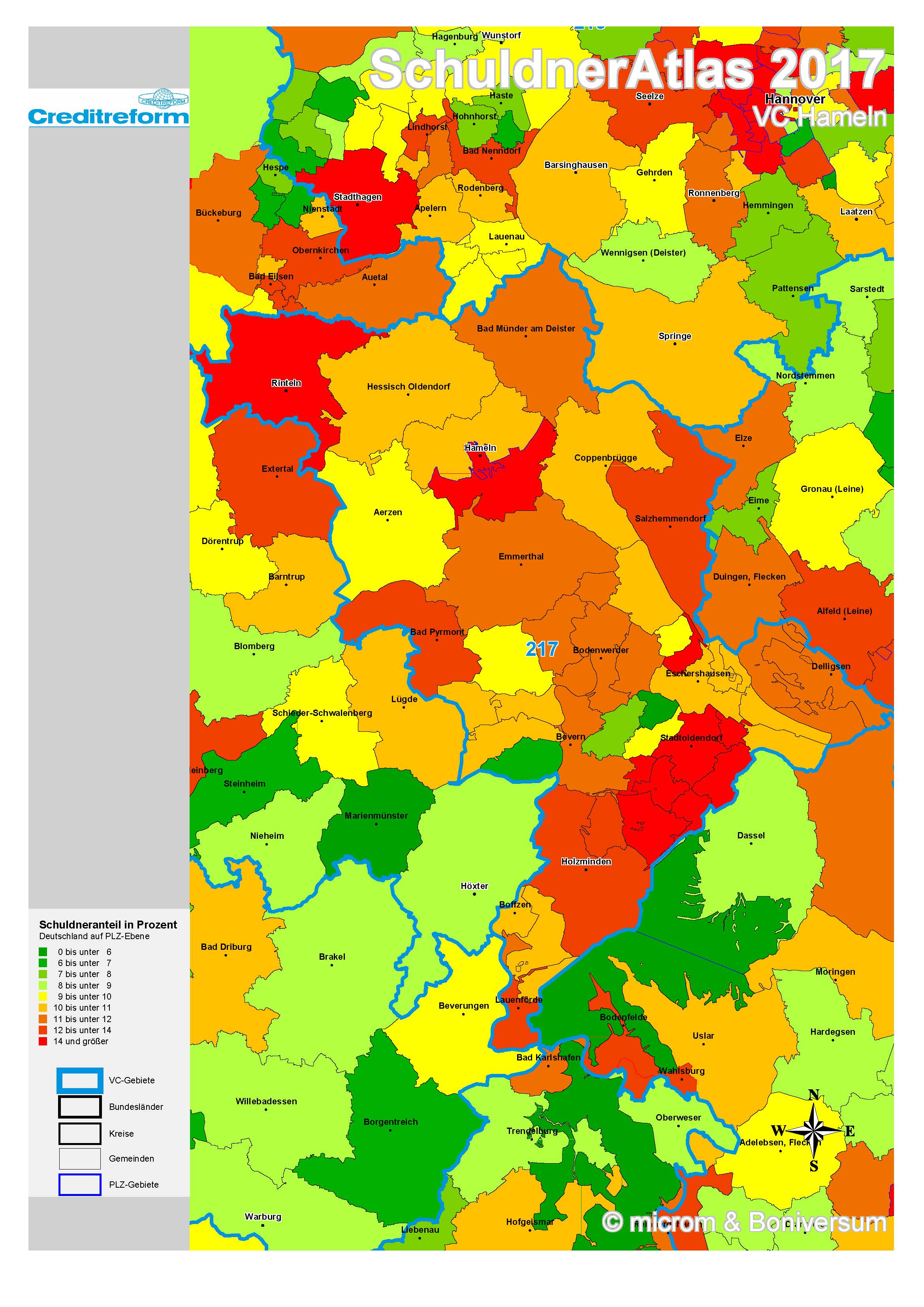Click the '11 bis unter 12' swatch
The width and height of the screenshot is (924, 1307).
point(43,1019)
